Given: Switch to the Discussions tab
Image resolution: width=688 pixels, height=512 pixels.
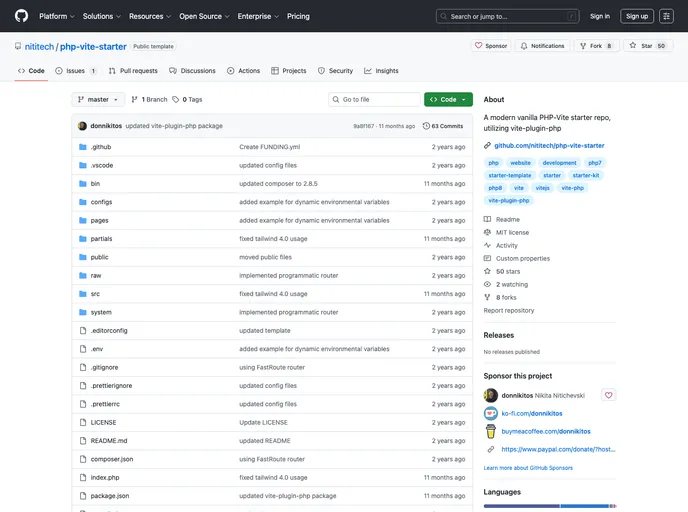Looking at the screenshot, I should (192, 71).
